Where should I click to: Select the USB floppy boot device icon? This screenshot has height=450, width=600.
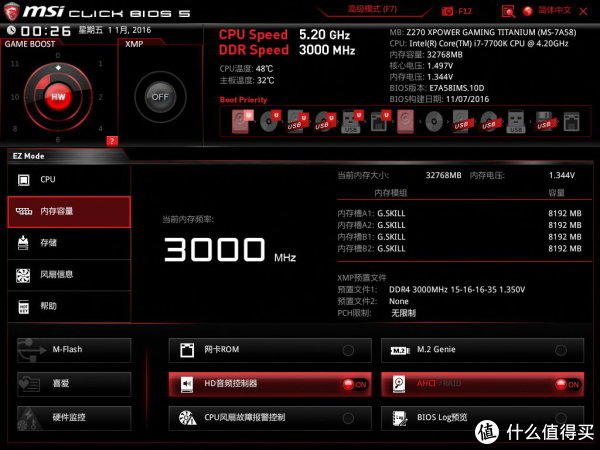[x=545, y=122]
